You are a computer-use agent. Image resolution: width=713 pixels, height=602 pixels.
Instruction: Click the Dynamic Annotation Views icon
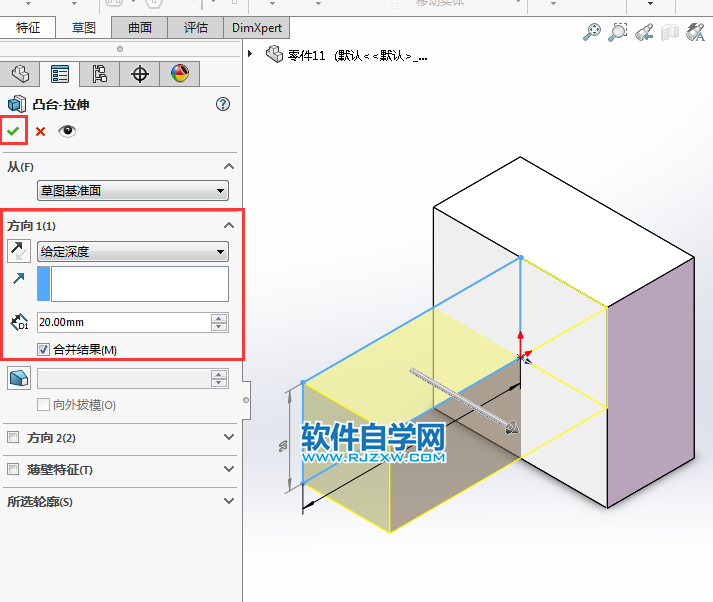point(696,32)
